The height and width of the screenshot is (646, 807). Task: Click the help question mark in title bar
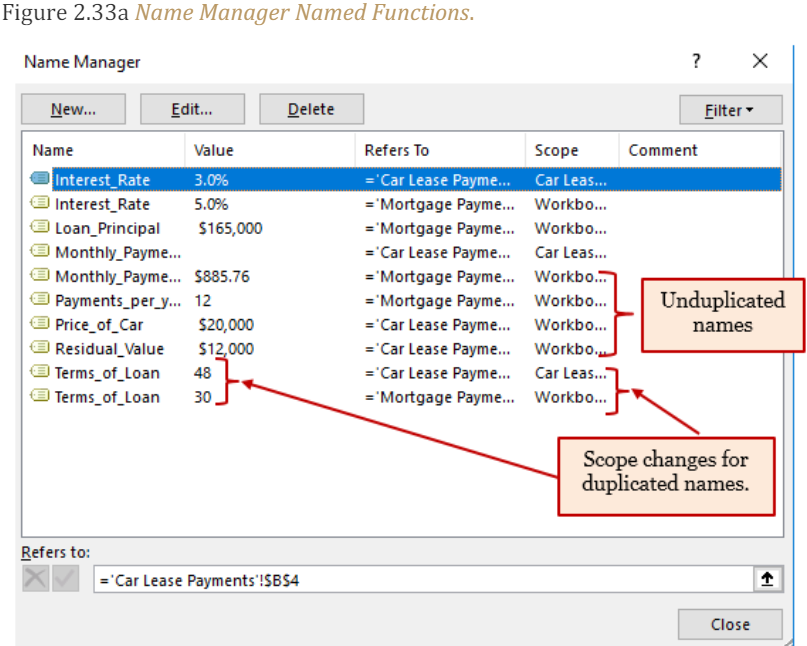click(x=696, y=61)
